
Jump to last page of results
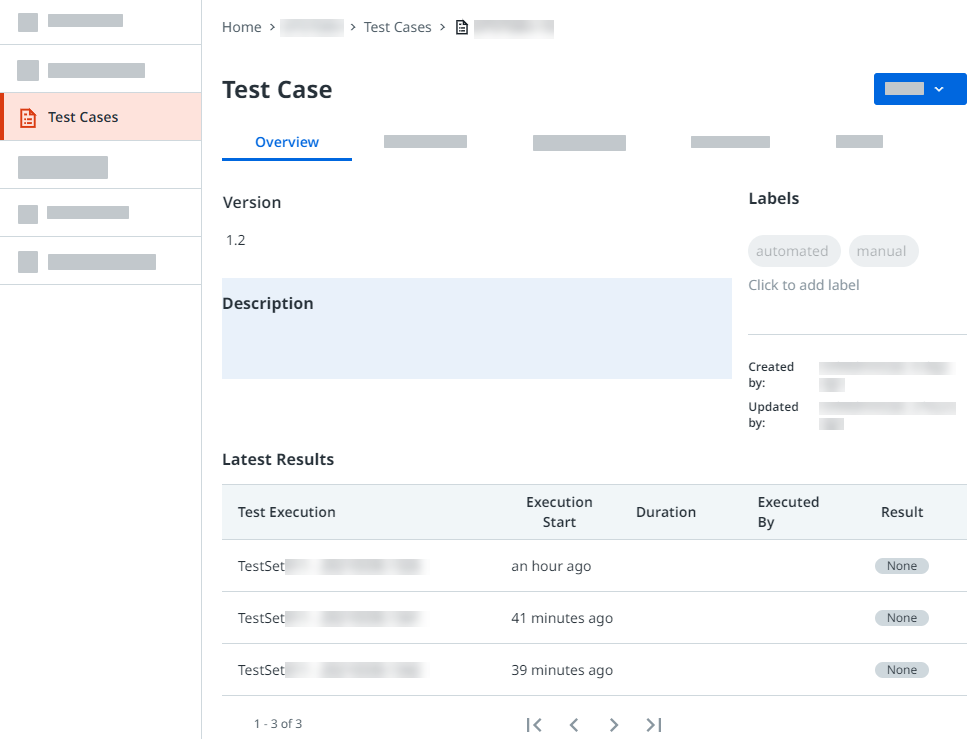coord(654,725)
